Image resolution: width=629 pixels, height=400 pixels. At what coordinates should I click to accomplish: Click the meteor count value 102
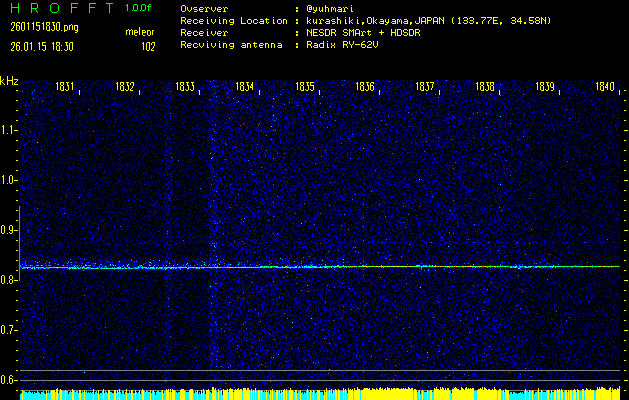[x=148, y=46]
